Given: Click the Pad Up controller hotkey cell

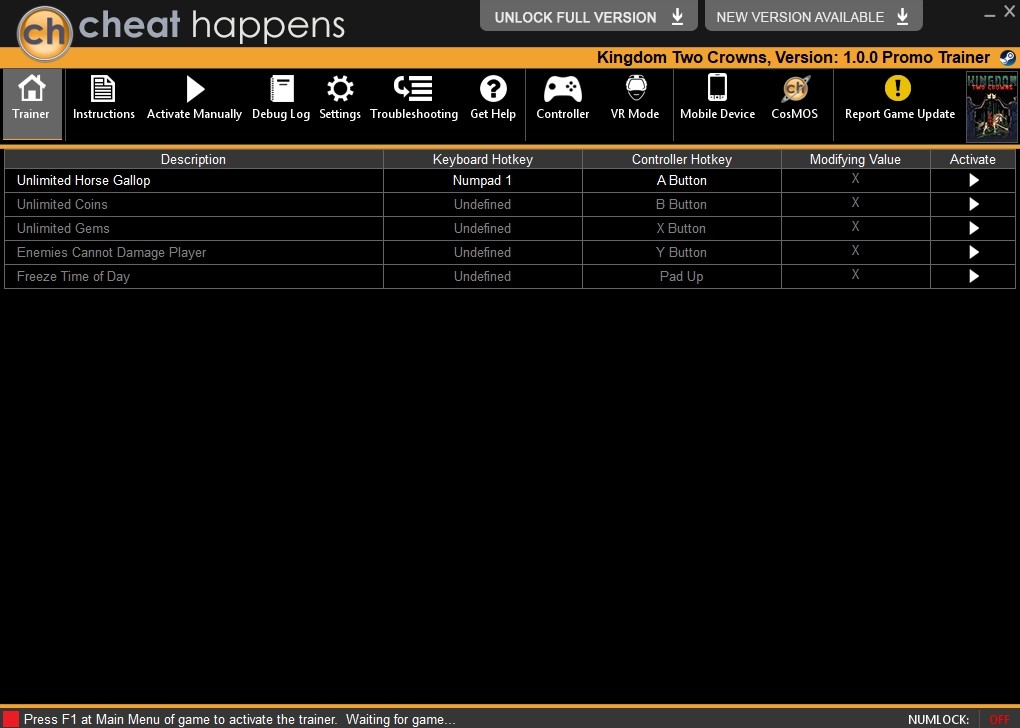Looking at the screenshot, I should (x=682, y=276).
